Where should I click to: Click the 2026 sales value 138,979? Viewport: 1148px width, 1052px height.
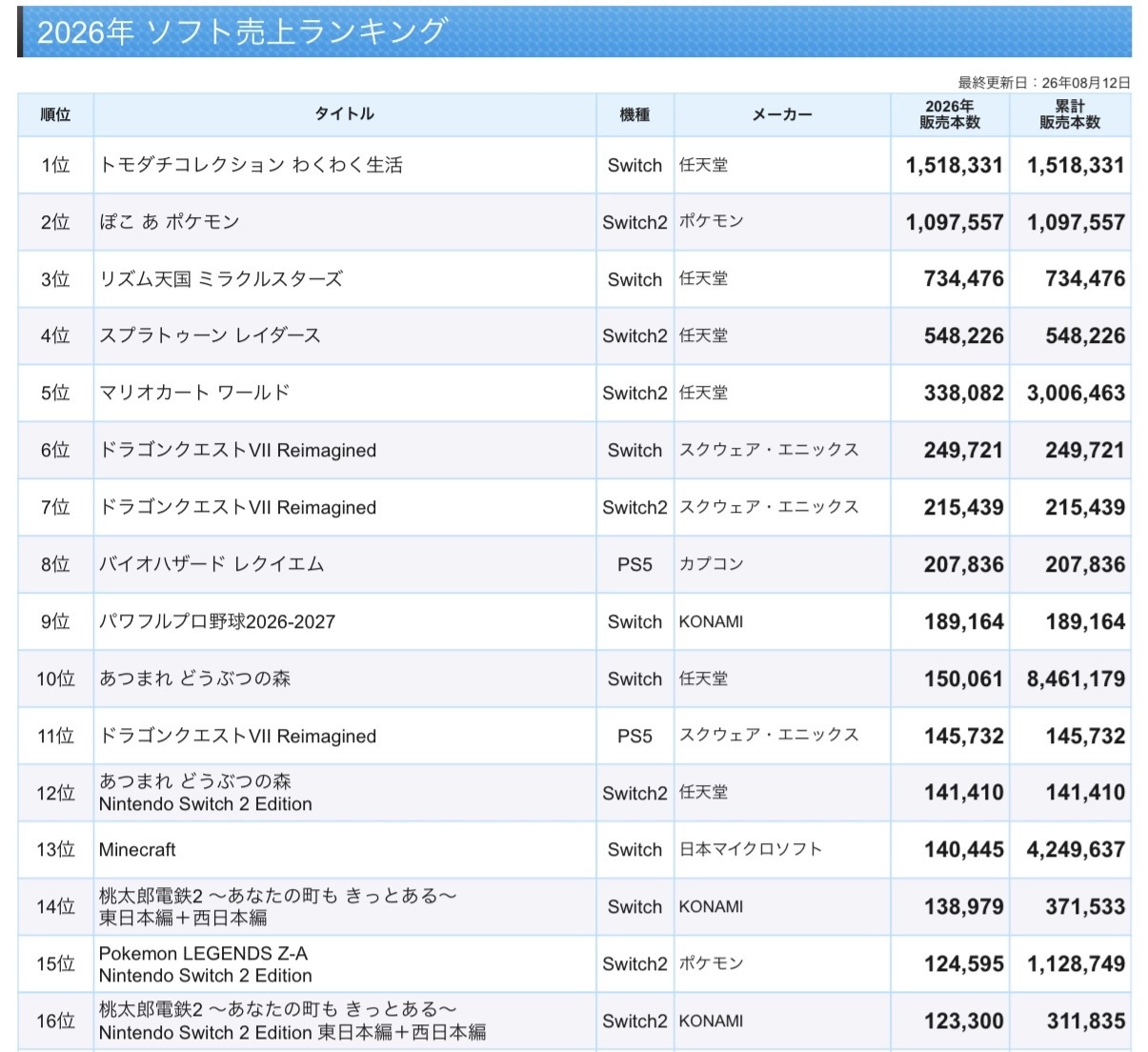coord(963,906)
